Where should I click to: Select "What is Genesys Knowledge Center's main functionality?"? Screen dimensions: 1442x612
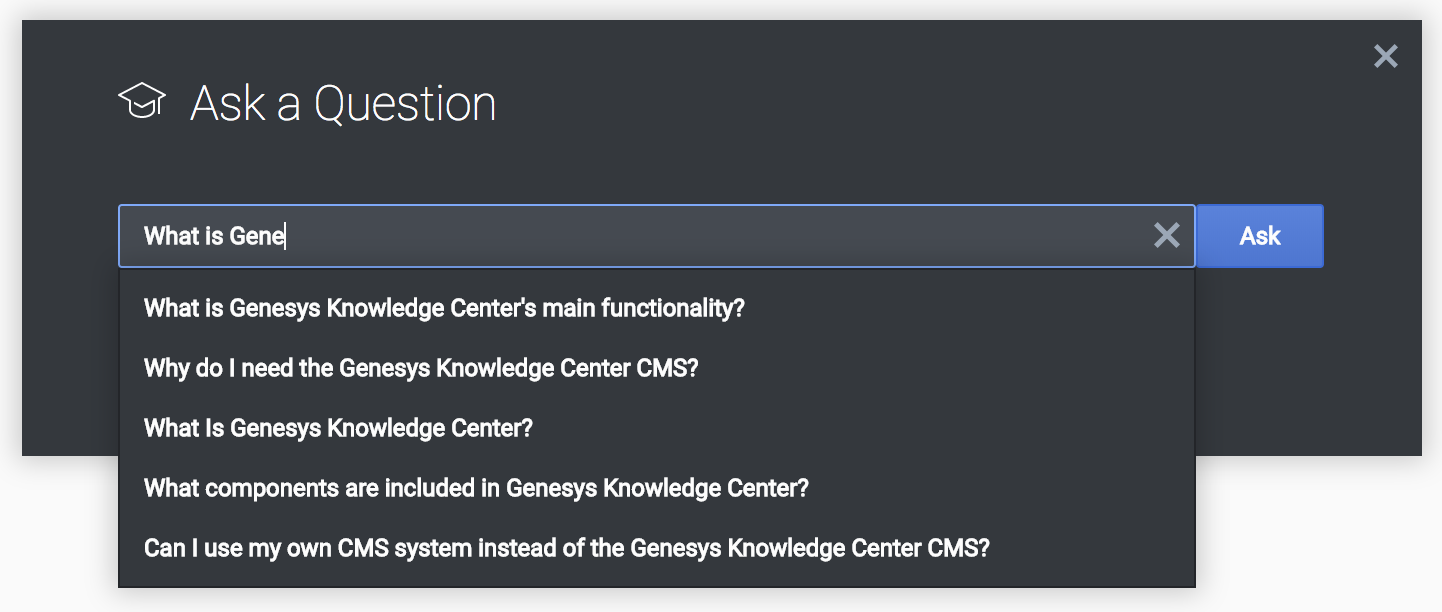(x=445, y=308)
